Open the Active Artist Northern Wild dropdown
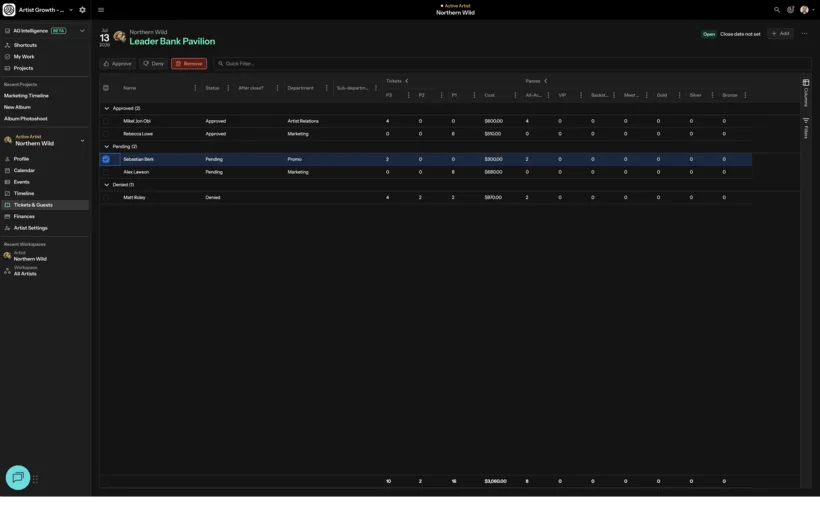Screen dimensions: 820x513 pyautogui.click(x=82, y=141)
